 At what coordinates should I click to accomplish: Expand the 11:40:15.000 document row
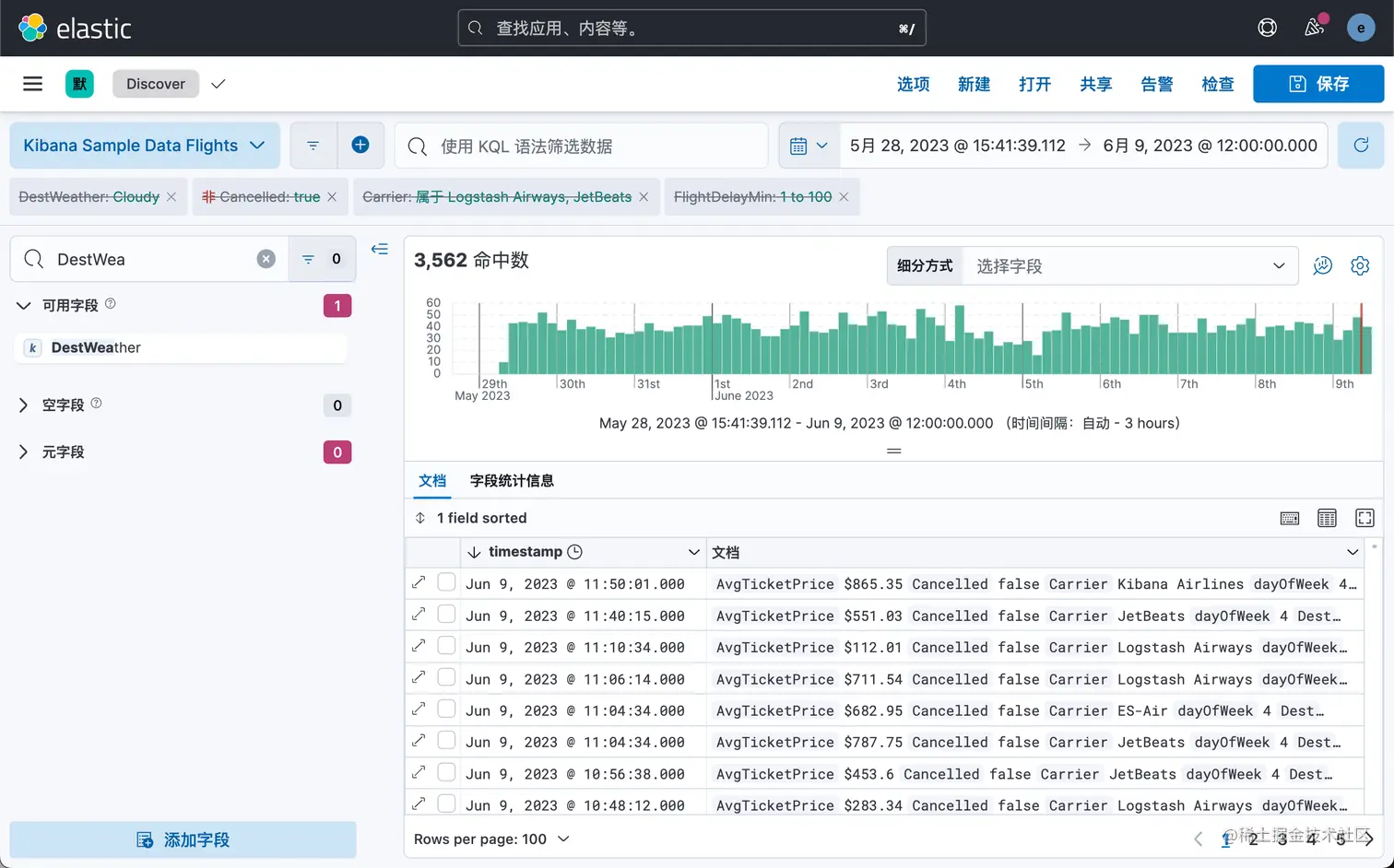419,614
